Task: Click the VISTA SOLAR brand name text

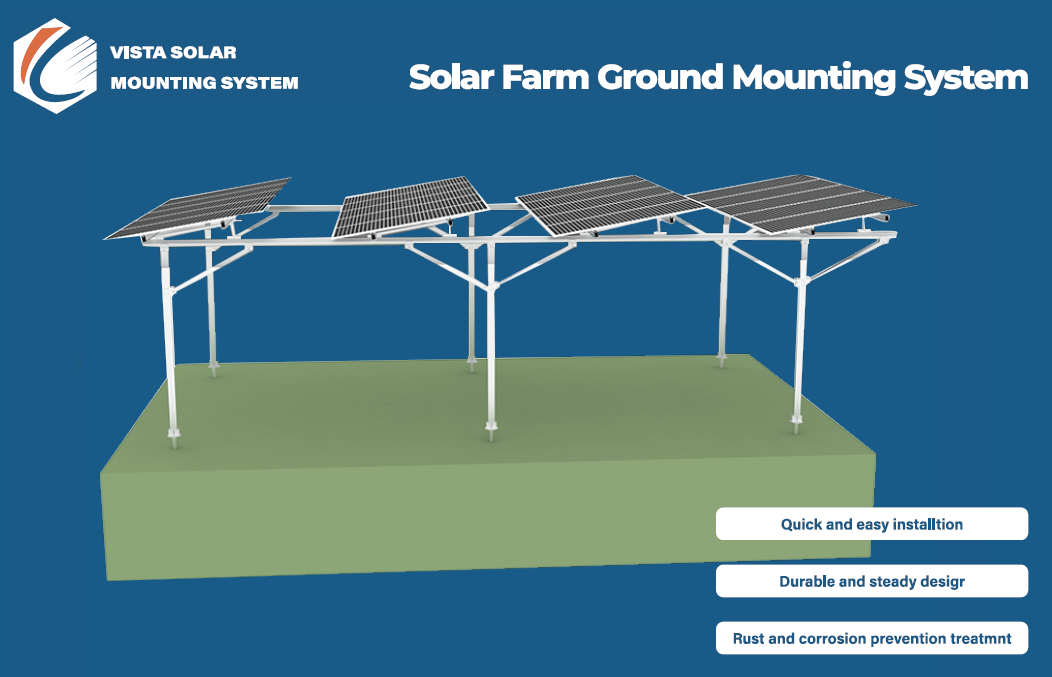Action: click(173, 52)
